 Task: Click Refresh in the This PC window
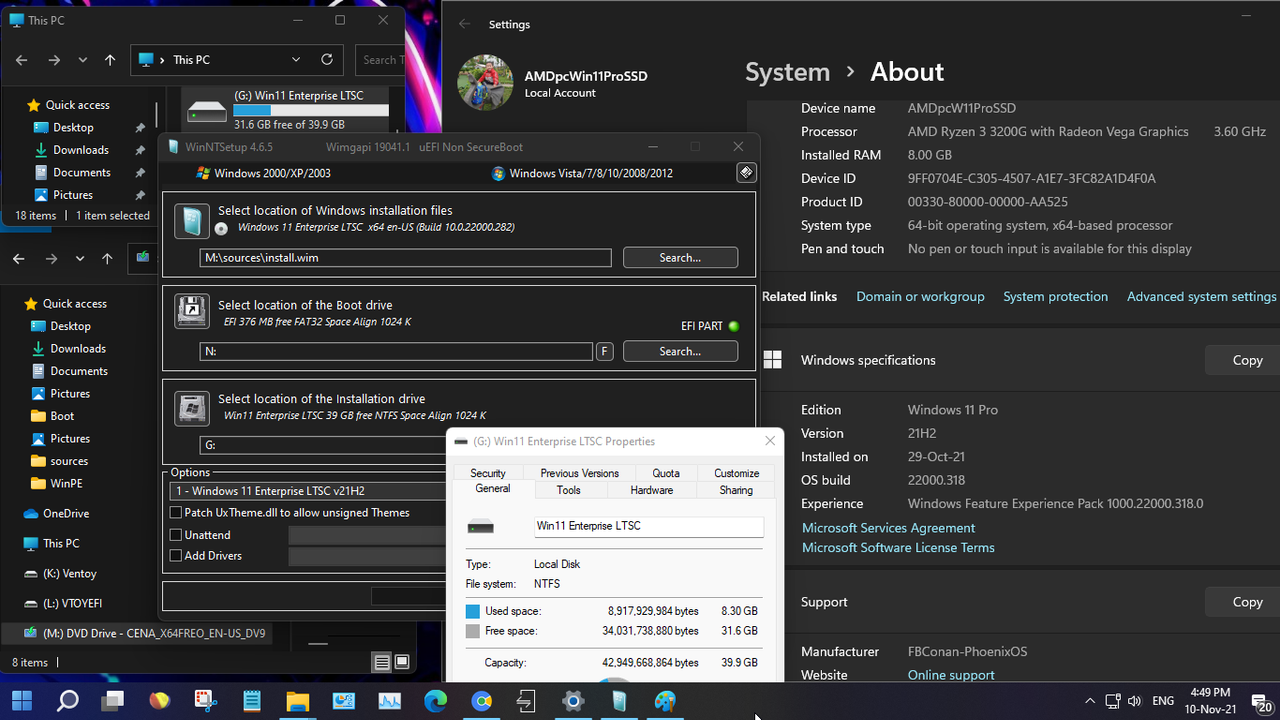pyautogui.click(x=327, y=60)
